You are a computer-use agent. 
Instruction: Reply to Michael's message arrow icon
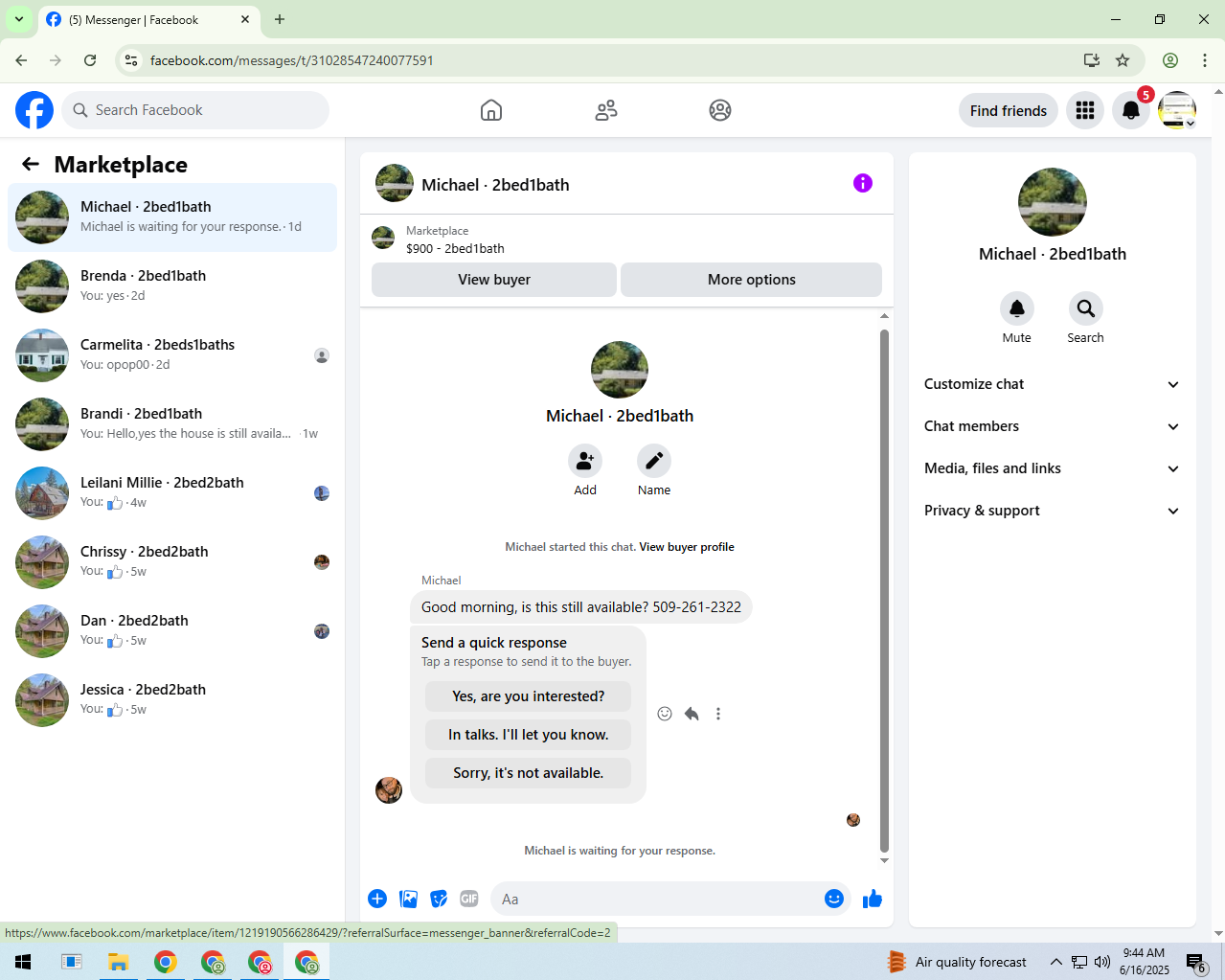click(692, 714)
